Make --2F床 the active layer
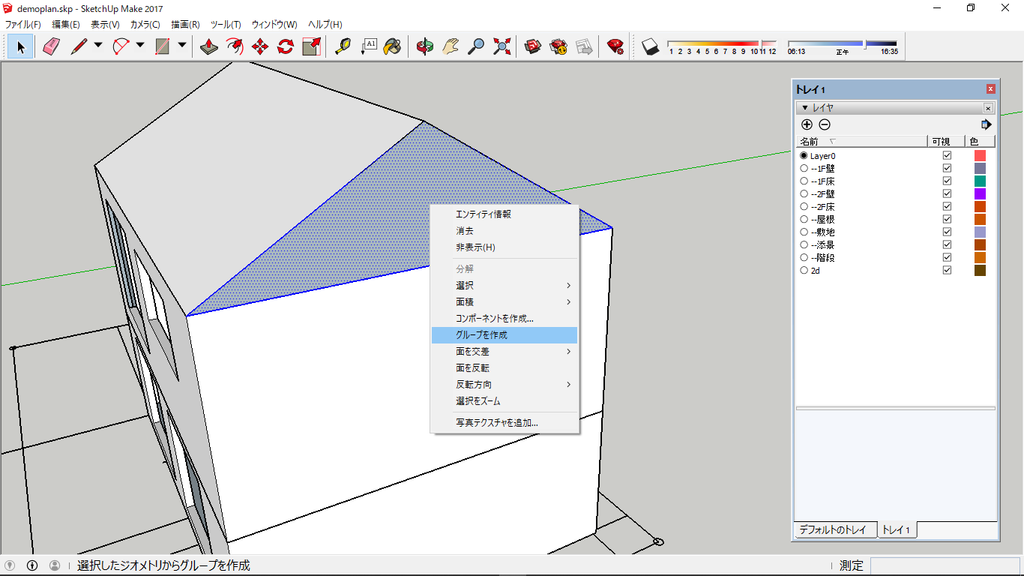 804,206
